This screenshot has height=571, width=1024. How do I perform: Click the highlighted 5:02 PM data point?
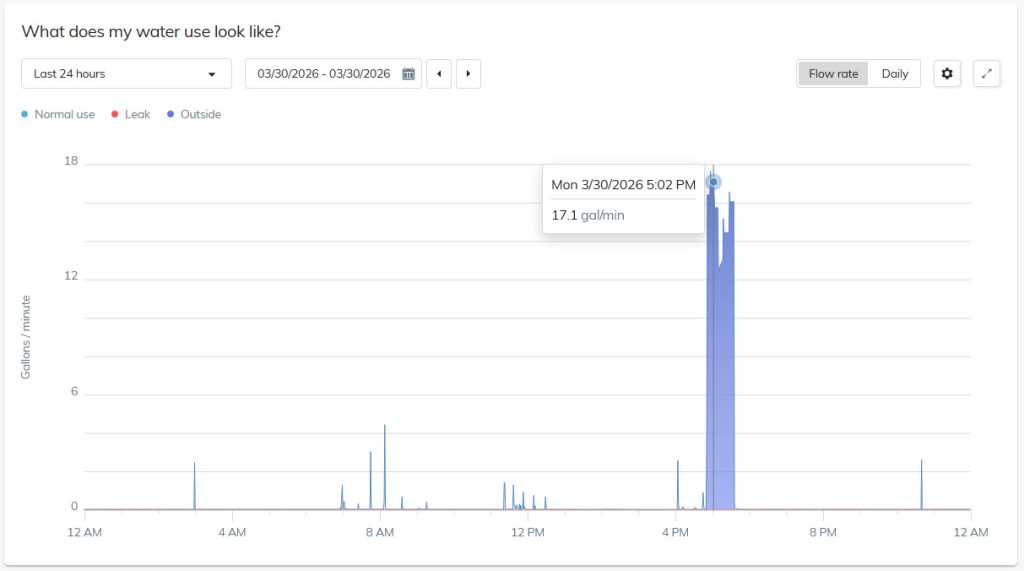713,182
